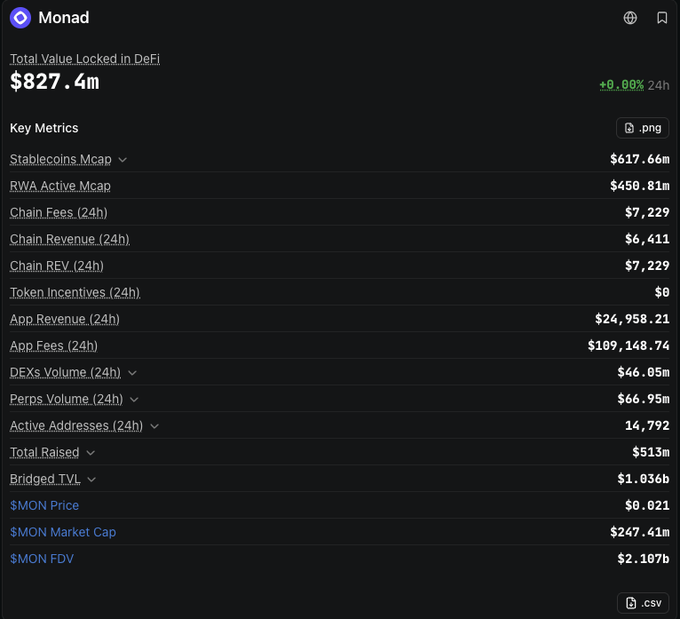Bookmark Monad with the bookmark icon
680x619 pixels.
662,18
